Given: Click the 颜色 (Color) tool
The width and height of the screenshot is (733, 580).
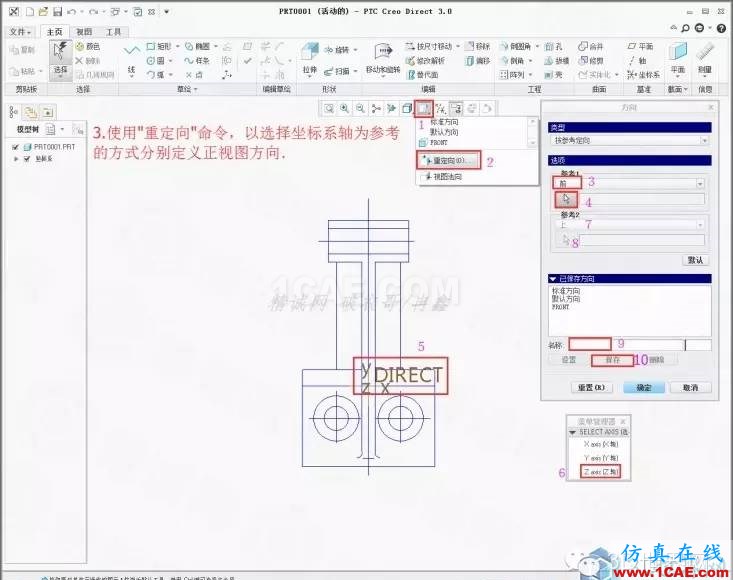Looking at the screenshot, I should click(x=88, y=46).
